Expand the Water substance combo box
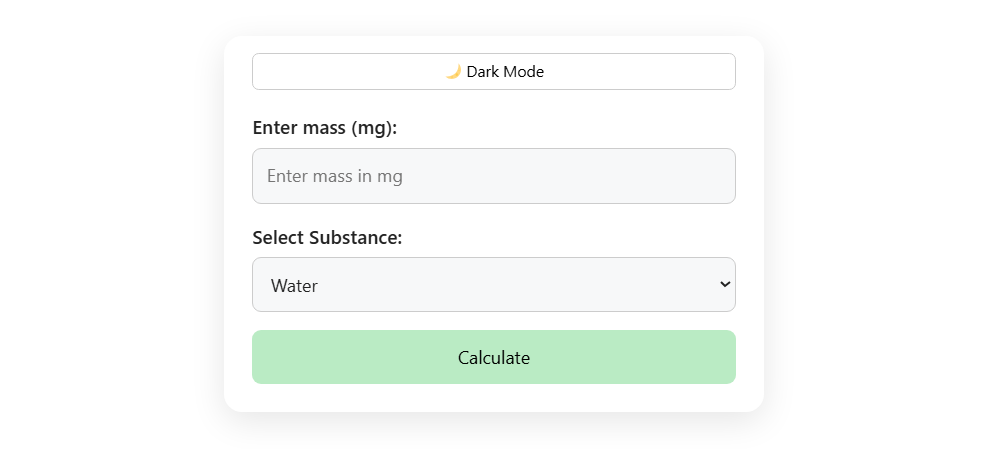This screenshot has height=449, width=985. 494,284
